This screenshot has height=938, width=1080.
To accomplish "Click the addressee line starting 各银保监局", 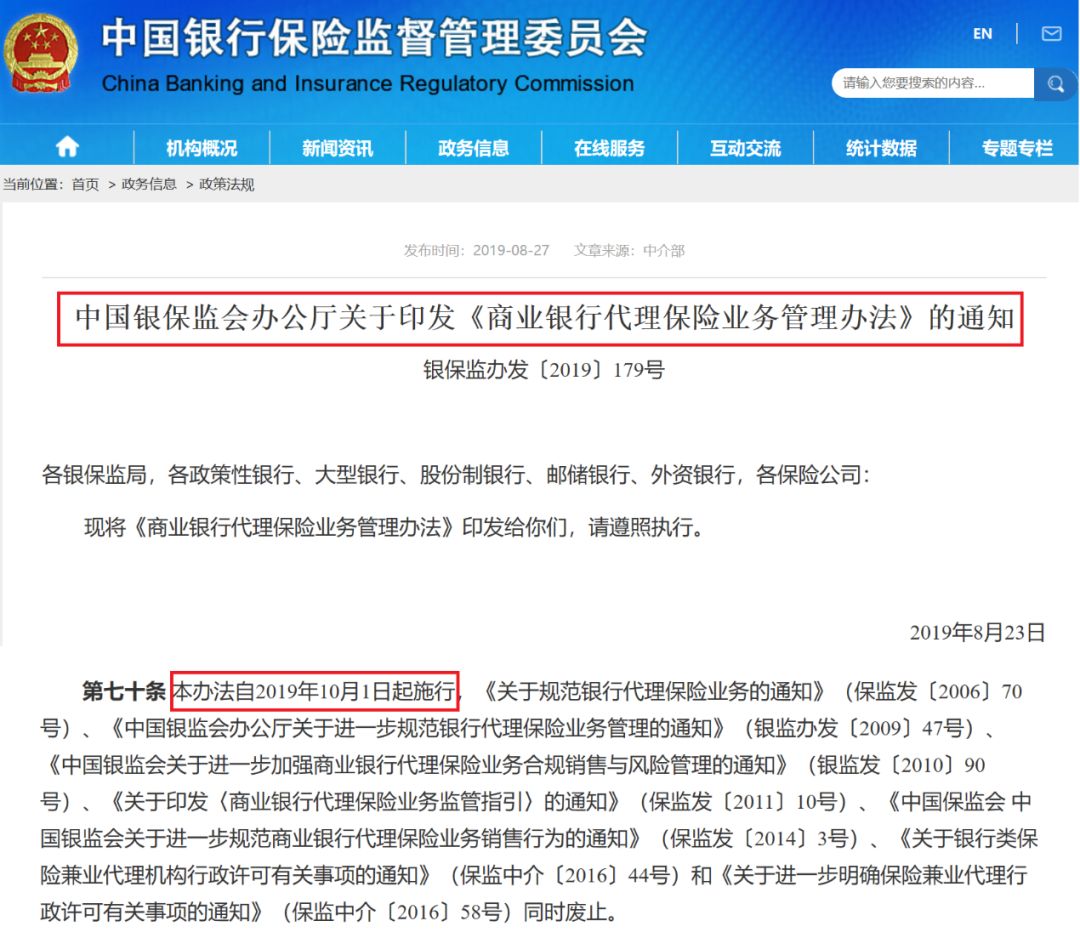I will point(455,475).
